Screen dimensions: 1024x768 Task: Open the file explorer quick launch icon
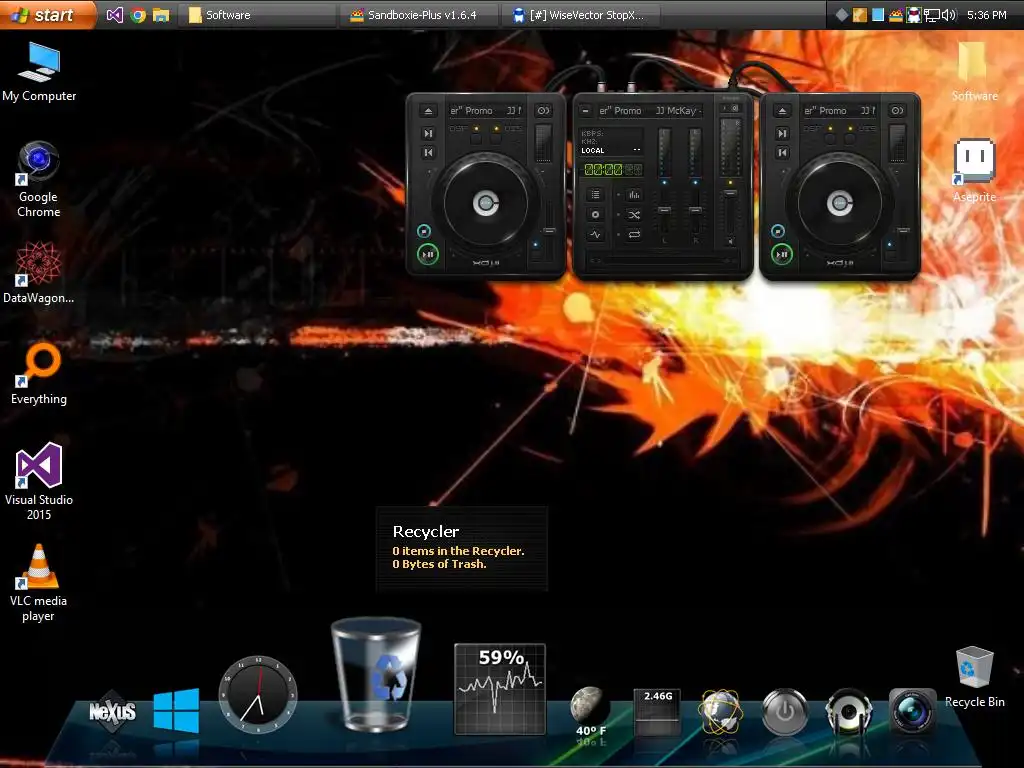(x=161, y=14)
